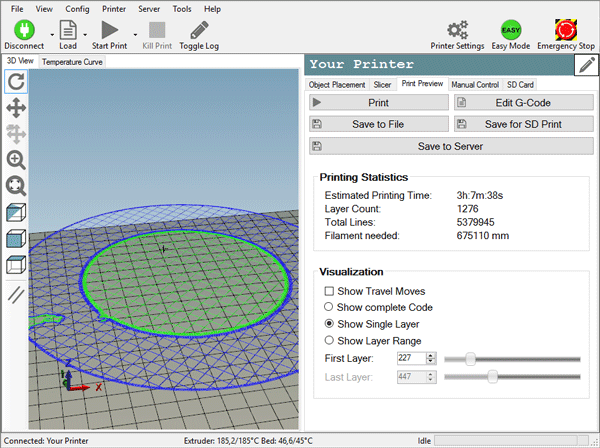
Task: Switch to isometric cube view
Action: click(x=16, y=213)
